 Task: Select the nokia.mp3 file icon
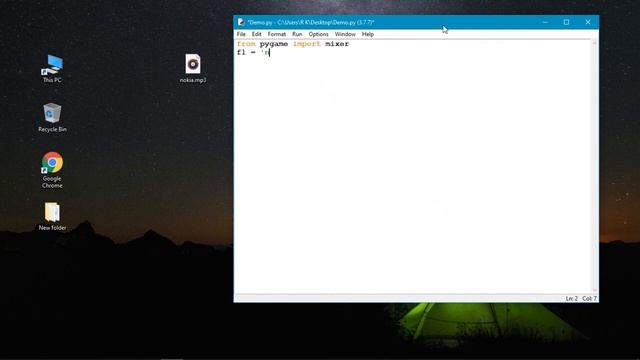click(x=193, y=69)
